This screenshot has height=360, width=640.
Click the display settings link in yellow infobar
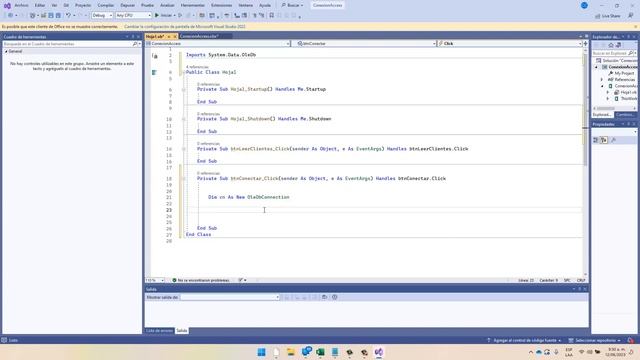[185, 27]
